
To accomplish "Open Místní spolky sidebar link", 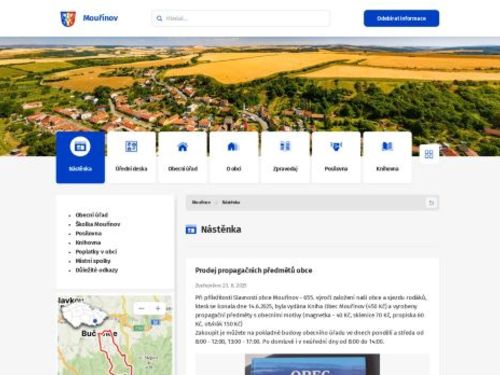I will (93, 261).
